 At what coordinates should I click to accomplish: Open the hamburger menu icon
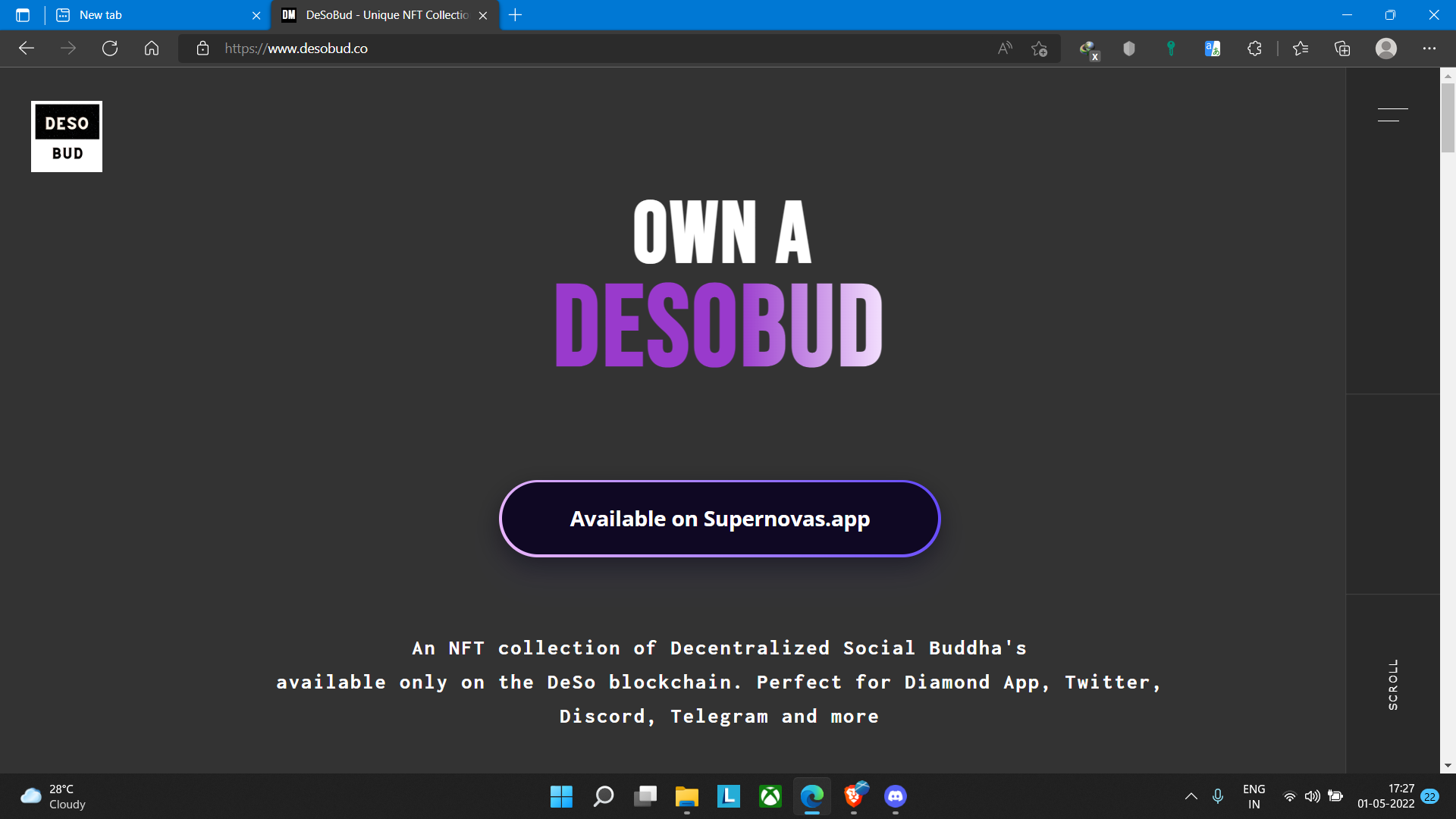1392,115
